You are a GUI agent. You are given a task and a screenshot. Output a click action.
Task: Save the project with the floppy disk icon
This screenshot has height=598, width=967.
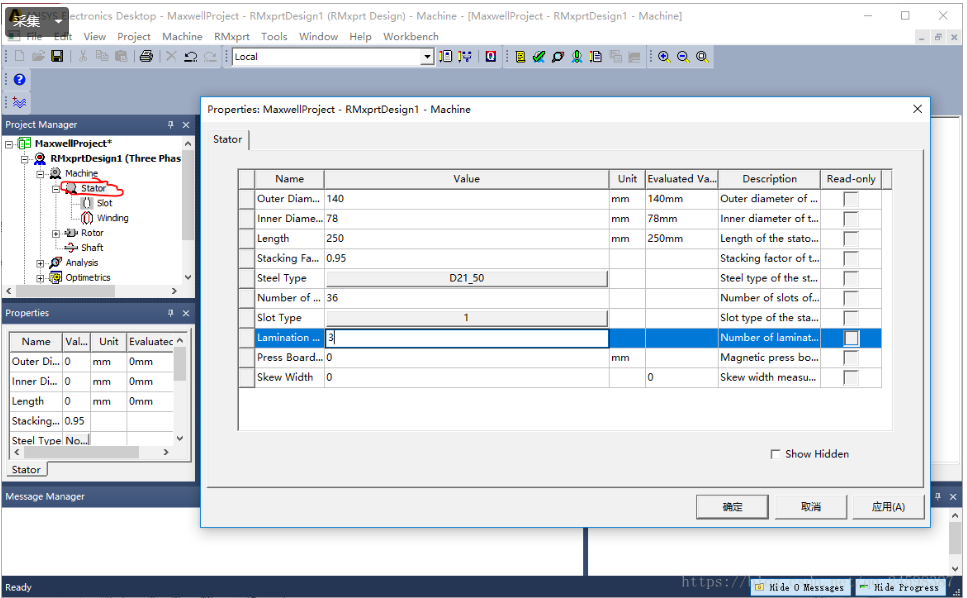(57, 56)
